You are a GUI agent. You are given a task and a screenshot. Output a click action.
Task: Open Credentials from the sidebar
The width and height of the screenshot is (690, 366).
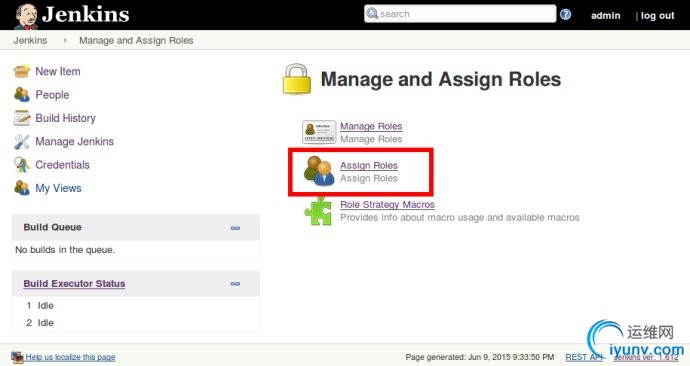[x=62, y=165]
